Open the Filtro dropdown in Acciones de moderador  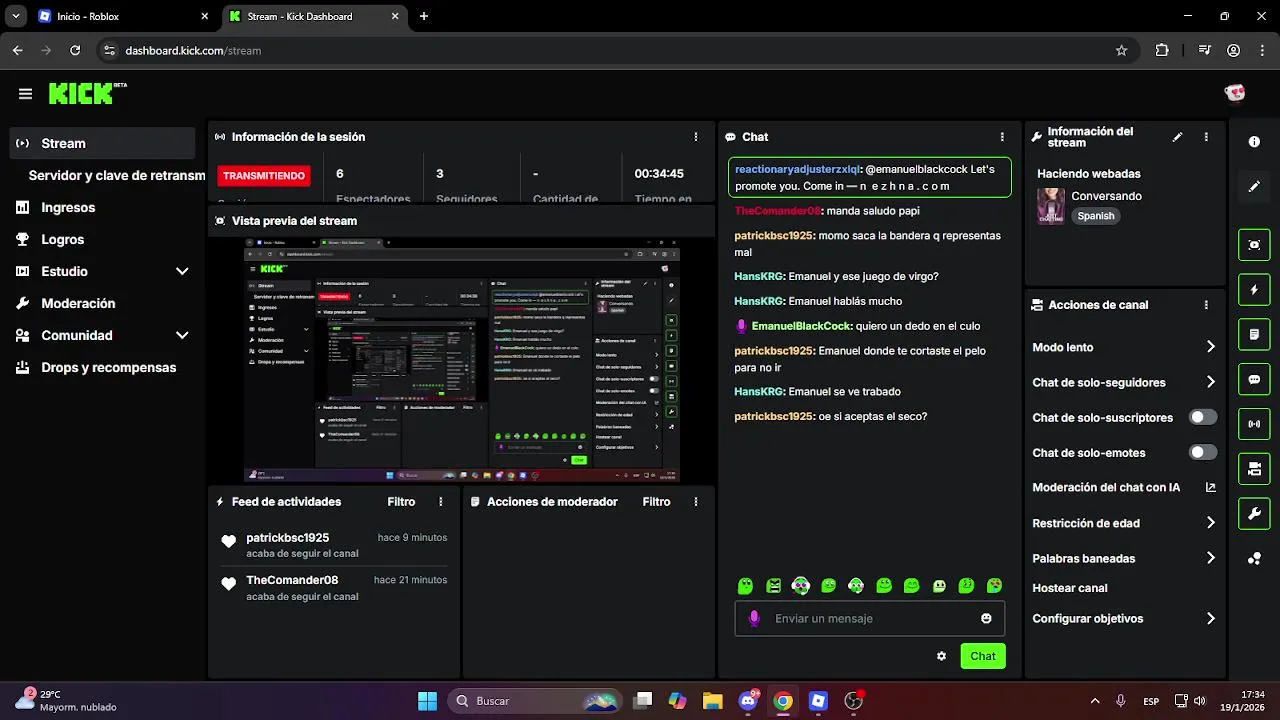click(x=656, y=502)
